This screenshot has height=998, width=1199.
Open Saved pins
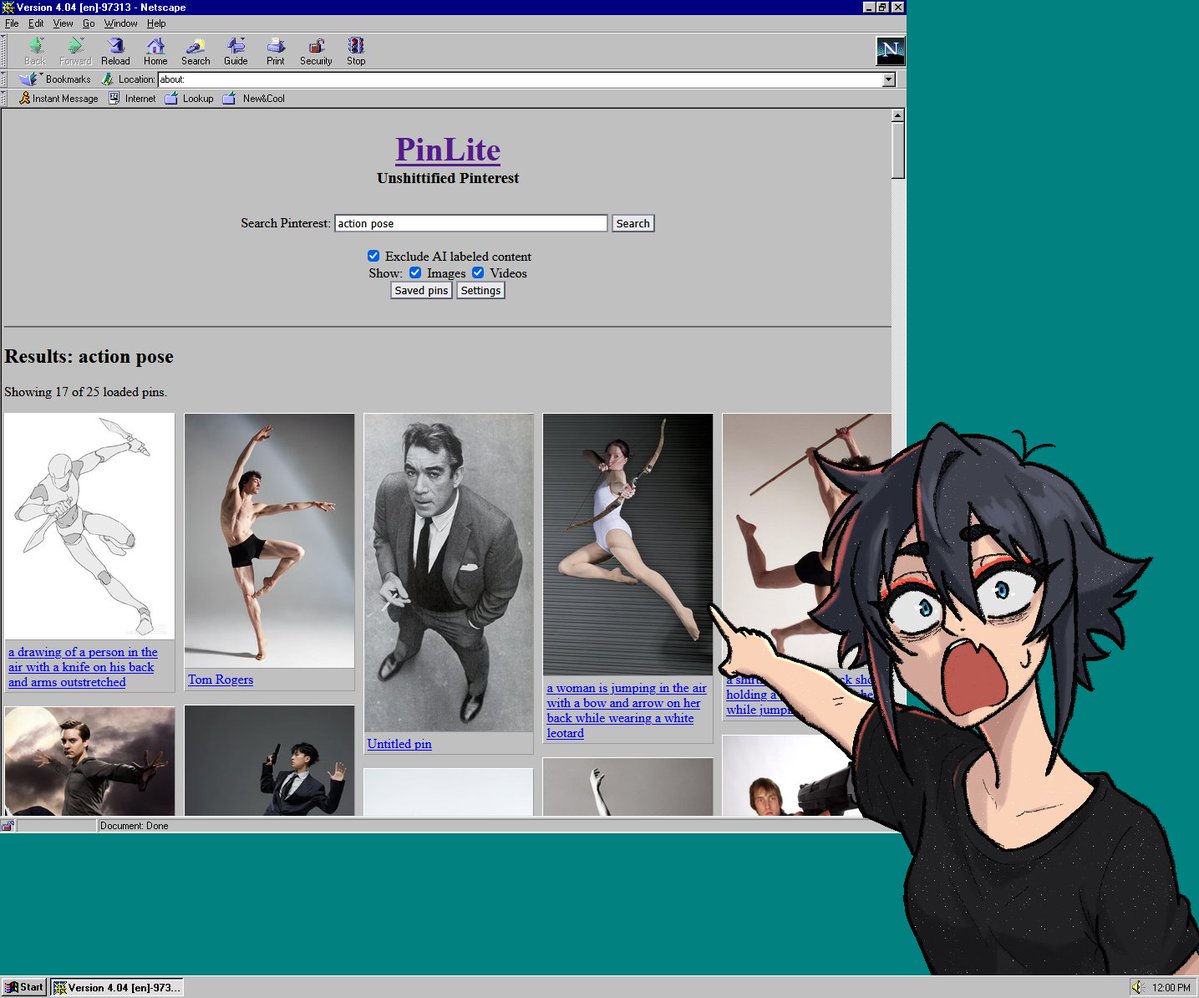(x=421, y=290)
